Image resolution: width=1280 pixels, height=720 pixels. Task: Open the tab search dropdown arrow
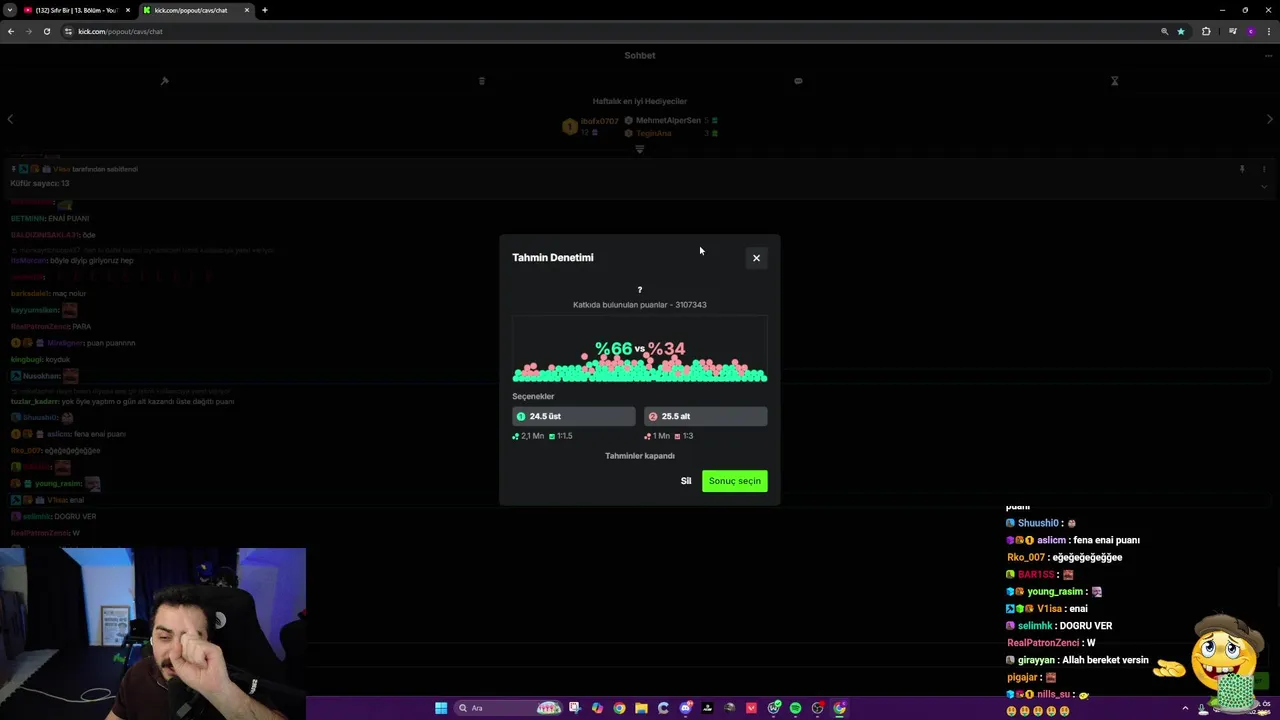tap(9, 10)
